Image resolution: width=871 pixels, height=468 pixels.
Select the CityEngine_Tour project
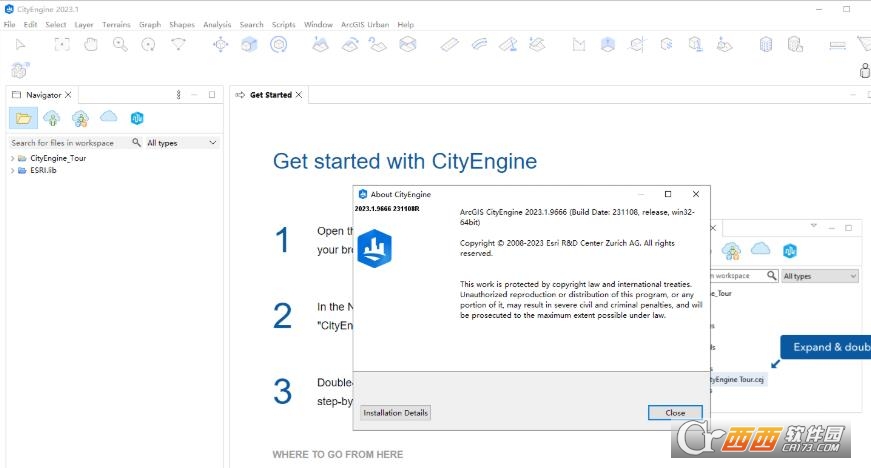pos(58,158)
